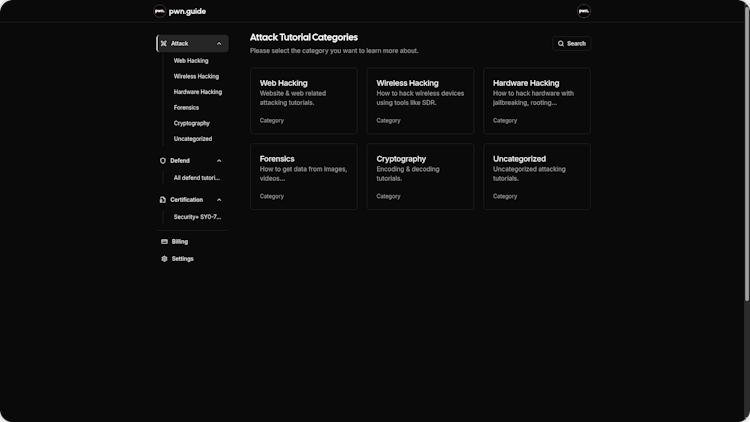Click the Billing card icon
750x422 pixels.
(164, 242)
